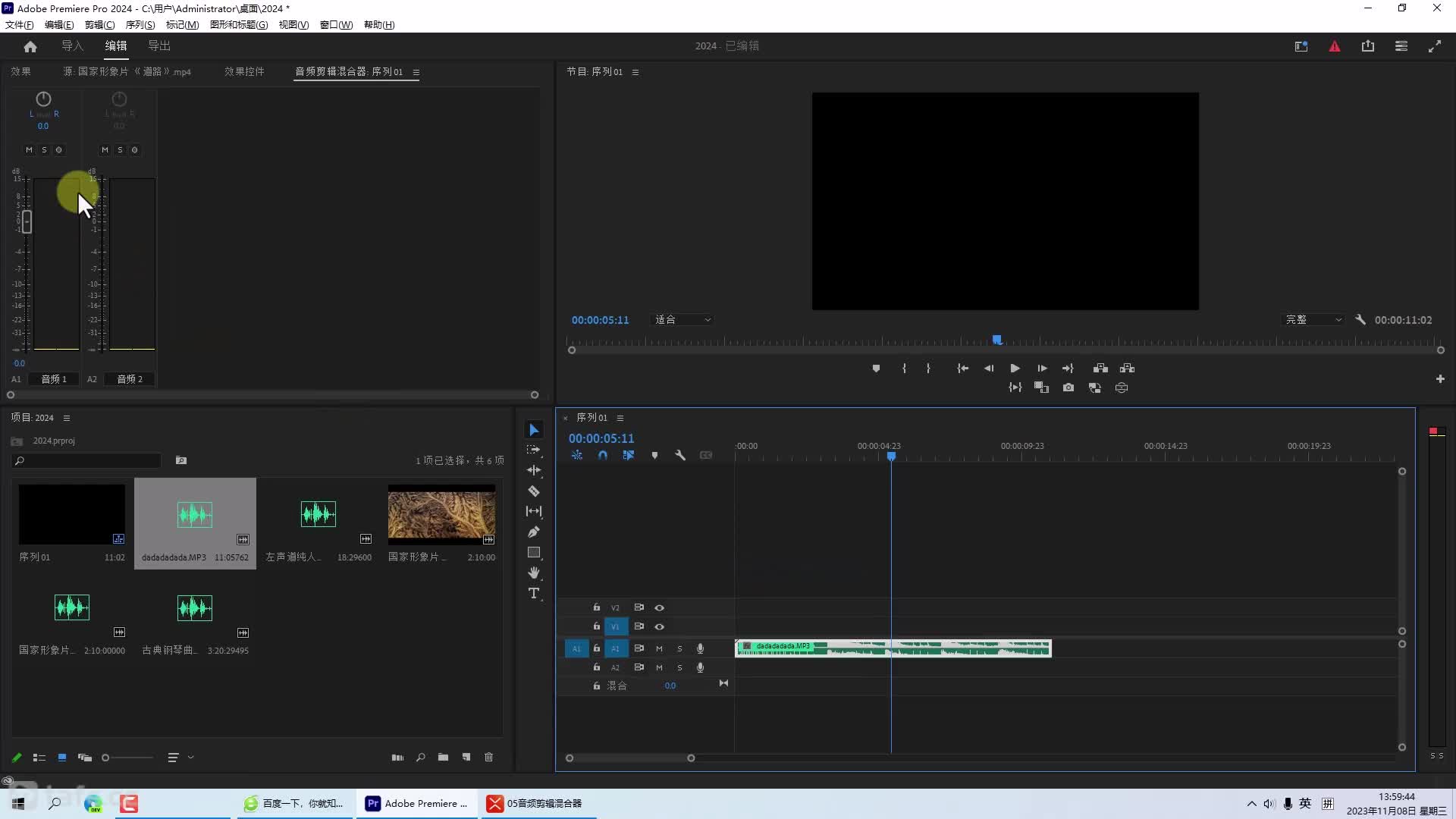
Task: Open the sort icons dropdown in Project panel
Action: click(x=180, y=758)
